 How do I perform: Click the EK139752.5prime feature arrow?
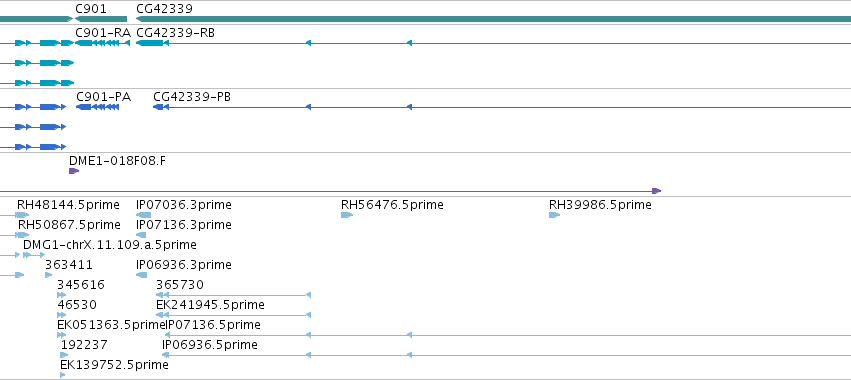(62, 375)
